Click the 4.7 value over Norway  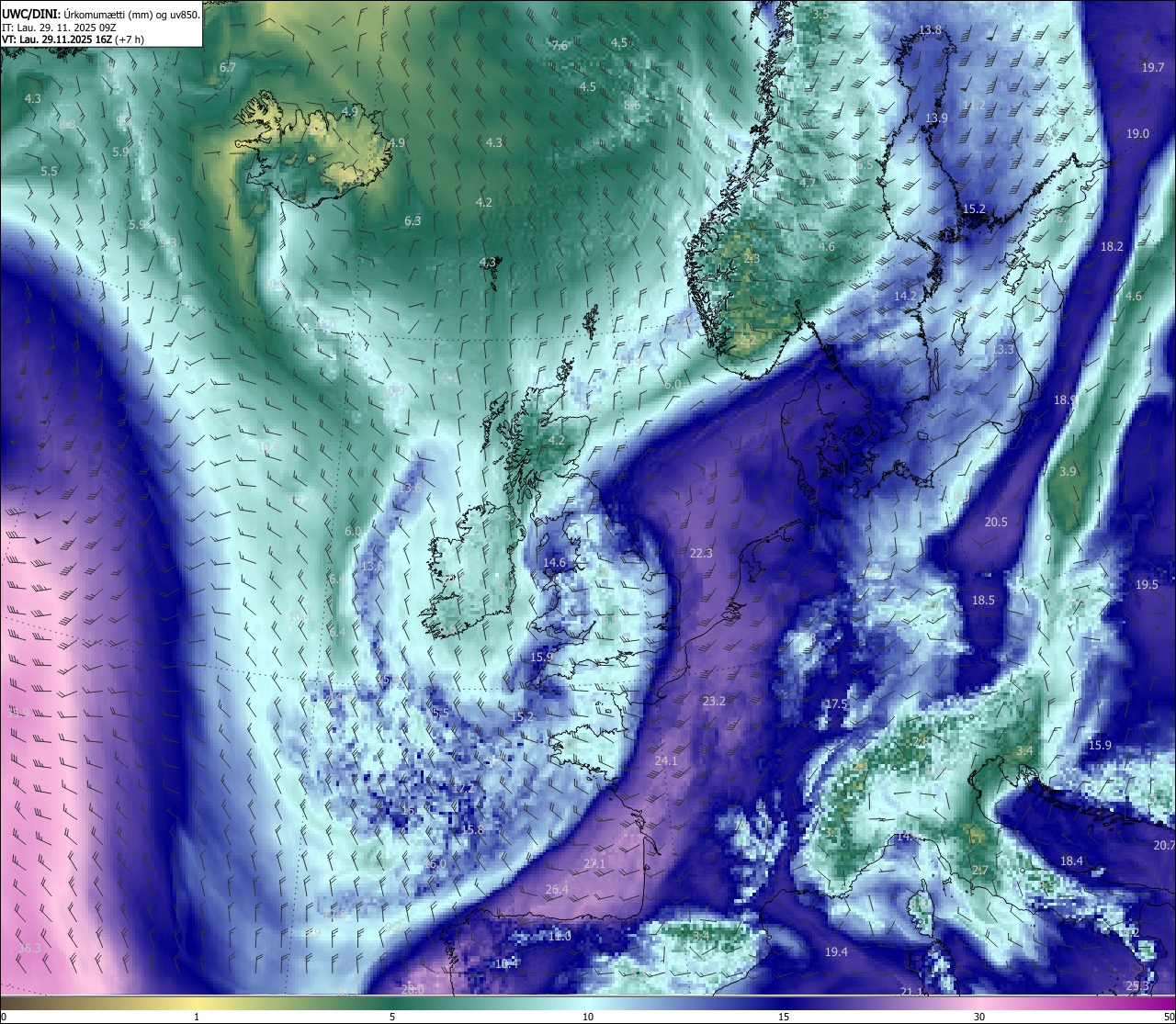pyautogui.click(x=808, y=183)
